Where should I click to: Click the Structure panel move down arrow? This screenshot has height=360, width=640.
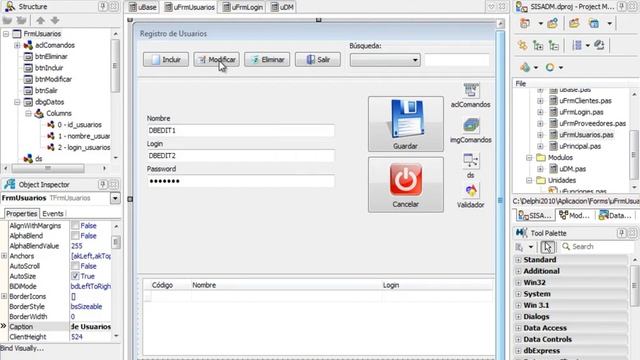click(55, 20)
